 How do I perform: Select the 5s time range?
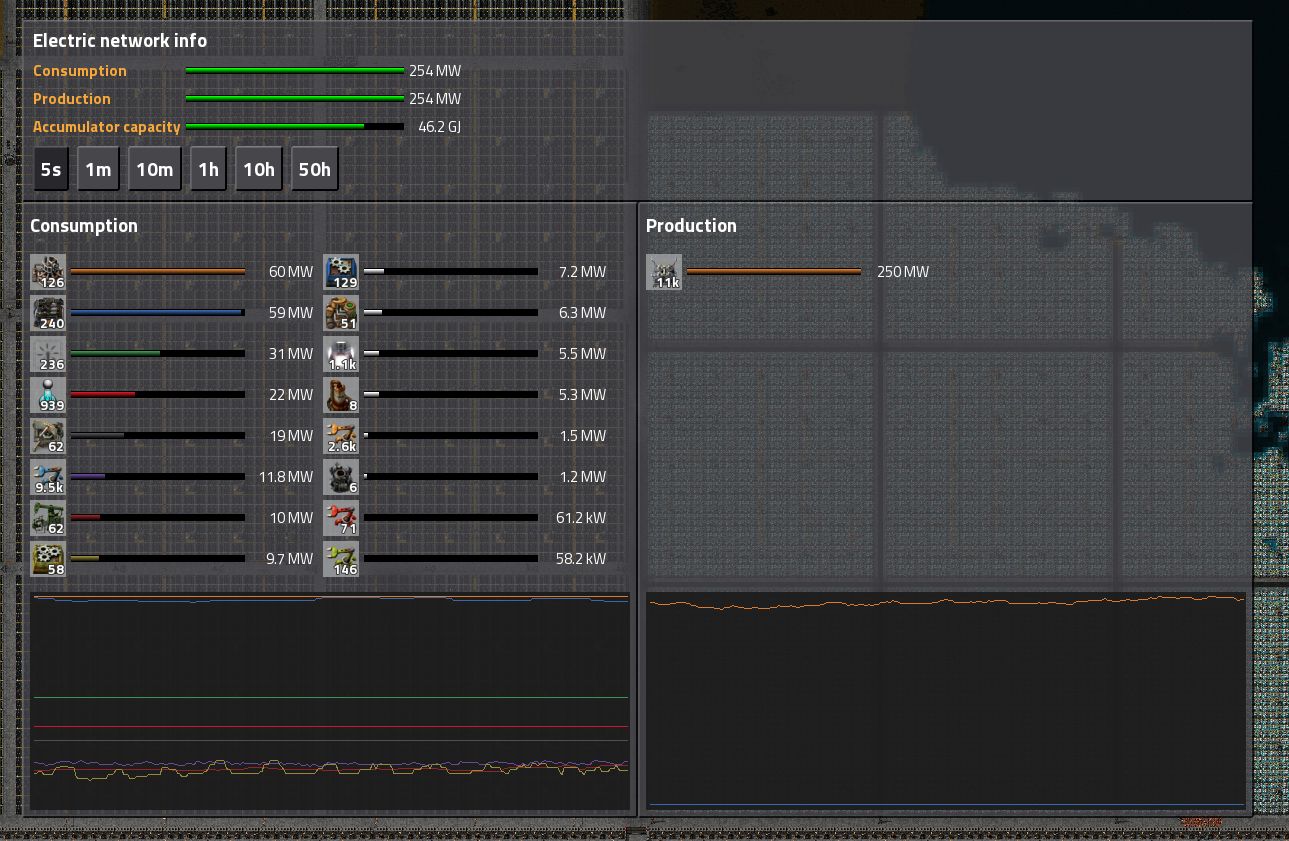(51, 169)
